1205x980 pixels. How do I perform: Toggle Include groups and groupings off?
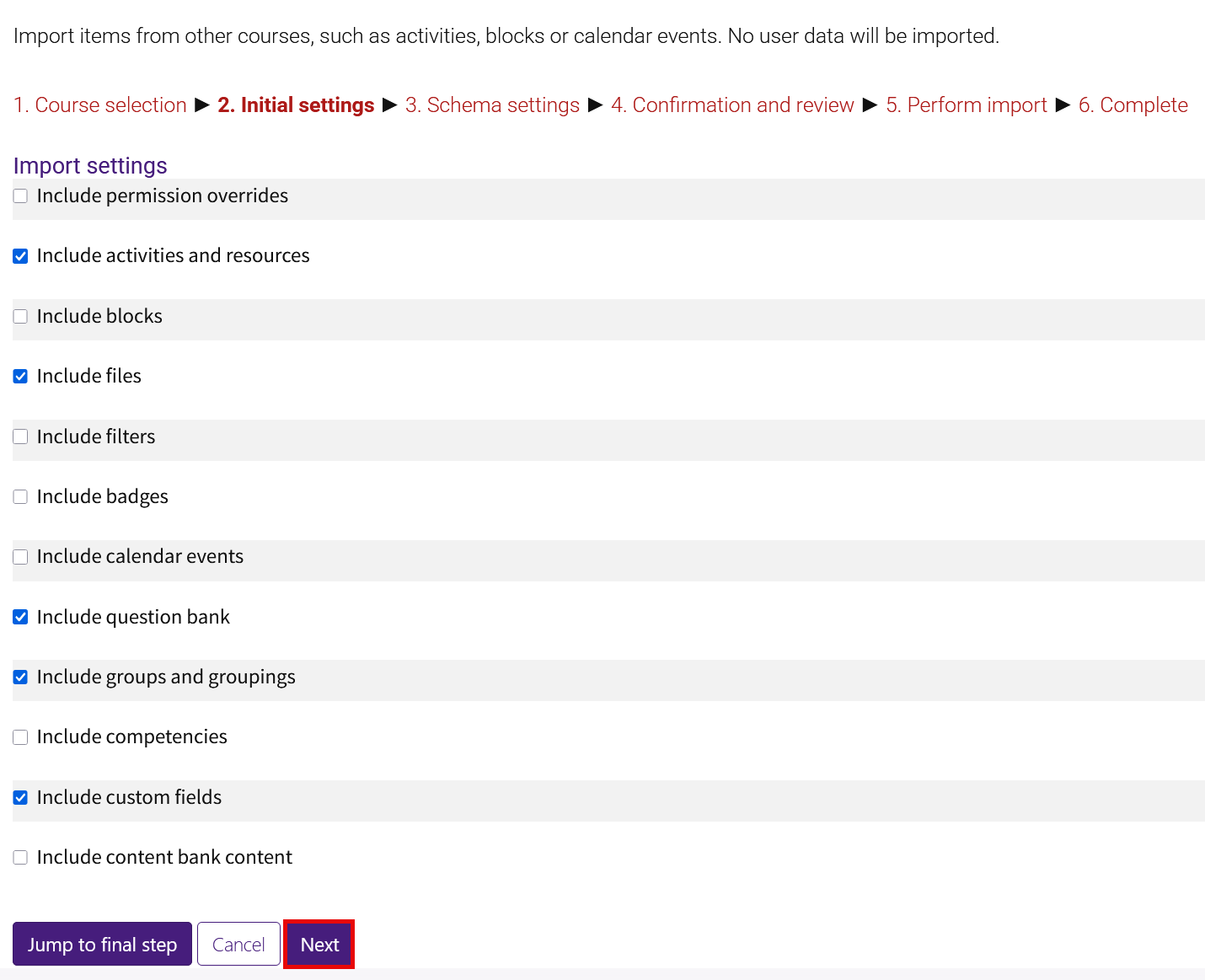pos(20,677)
